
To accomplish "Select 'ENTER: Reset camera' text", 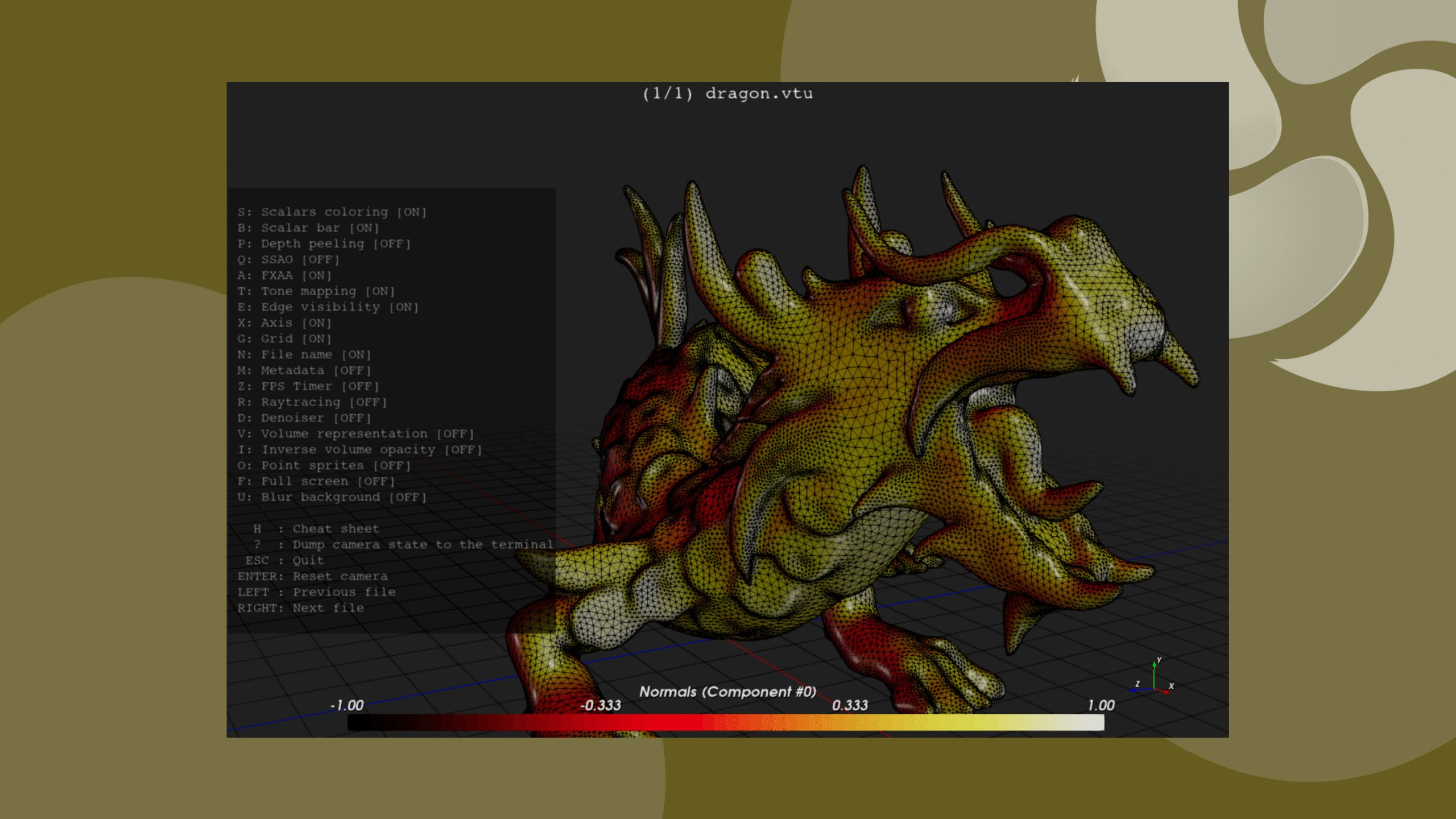I will click(312, 577).
